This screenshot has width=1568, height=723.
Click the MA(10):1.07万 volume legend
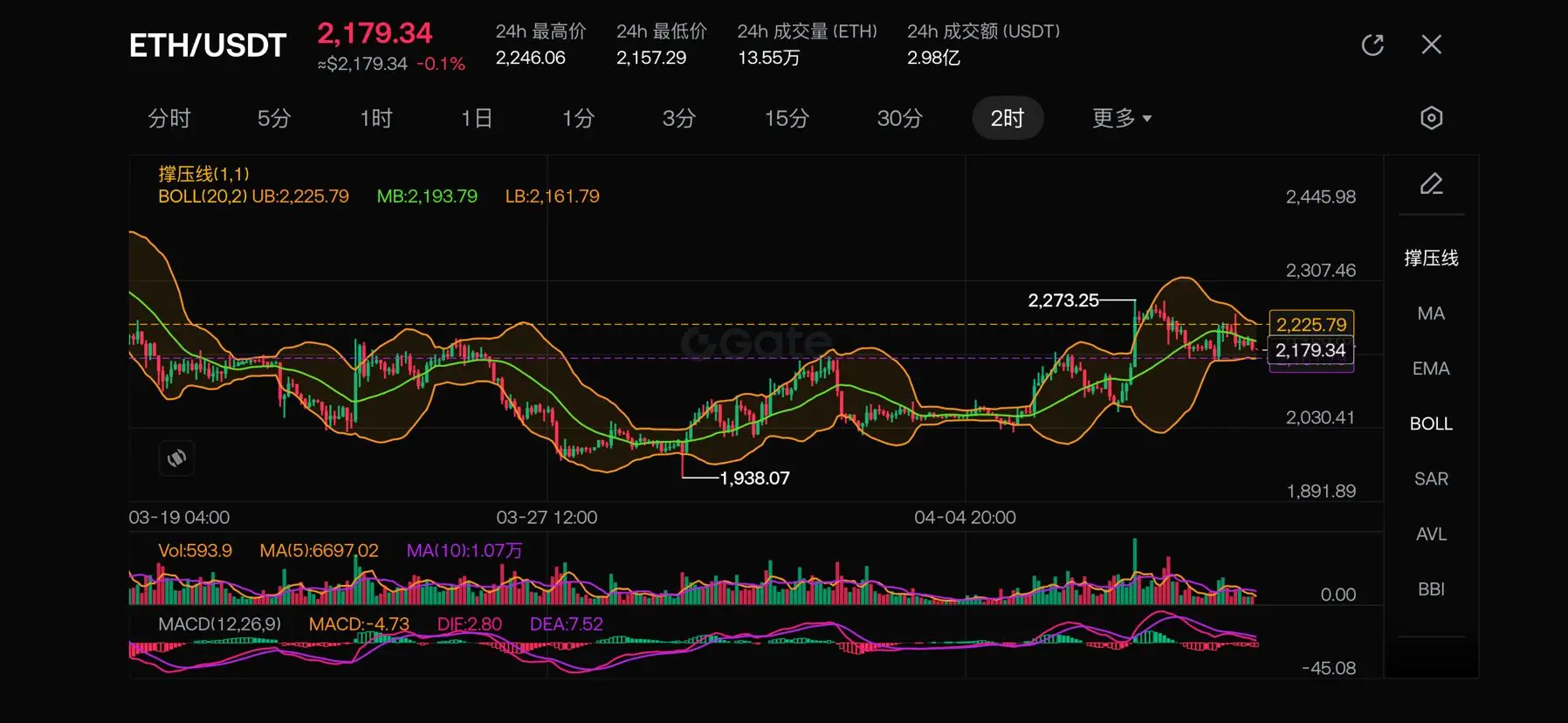click(x=464, y=551)
